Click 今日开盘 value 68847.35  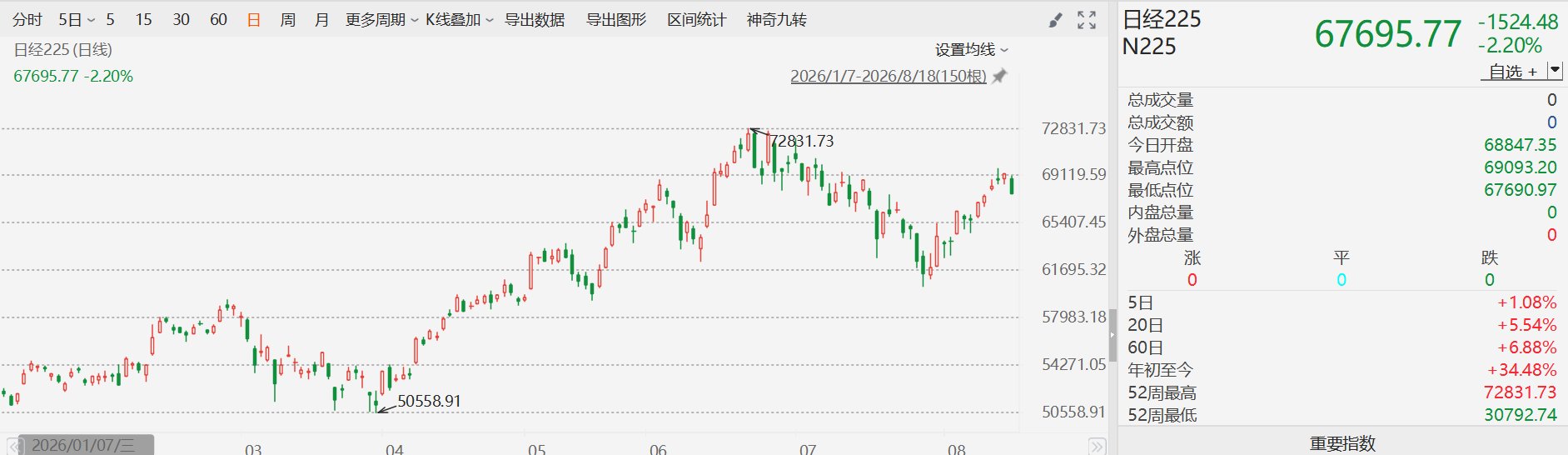pos(1520,145)
